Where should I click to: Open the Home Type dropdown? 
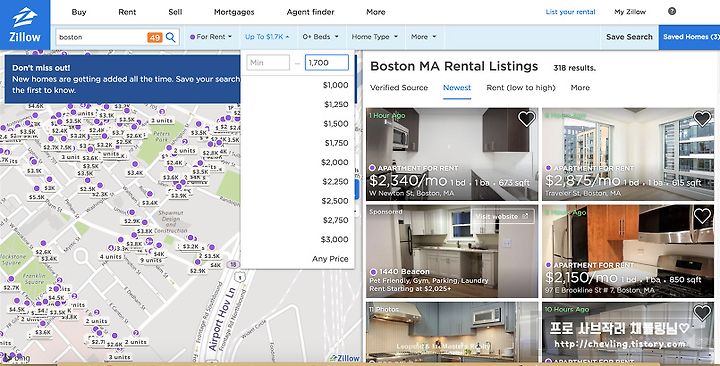[375, 37]
